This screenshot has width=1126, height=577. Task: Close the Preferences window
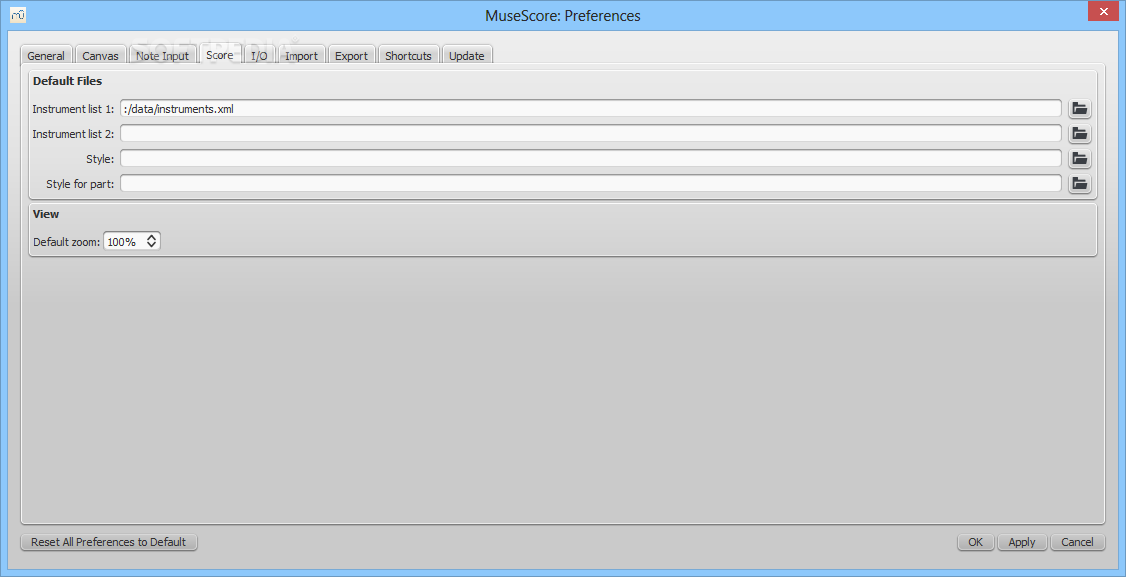click(x=1101, y=11)
